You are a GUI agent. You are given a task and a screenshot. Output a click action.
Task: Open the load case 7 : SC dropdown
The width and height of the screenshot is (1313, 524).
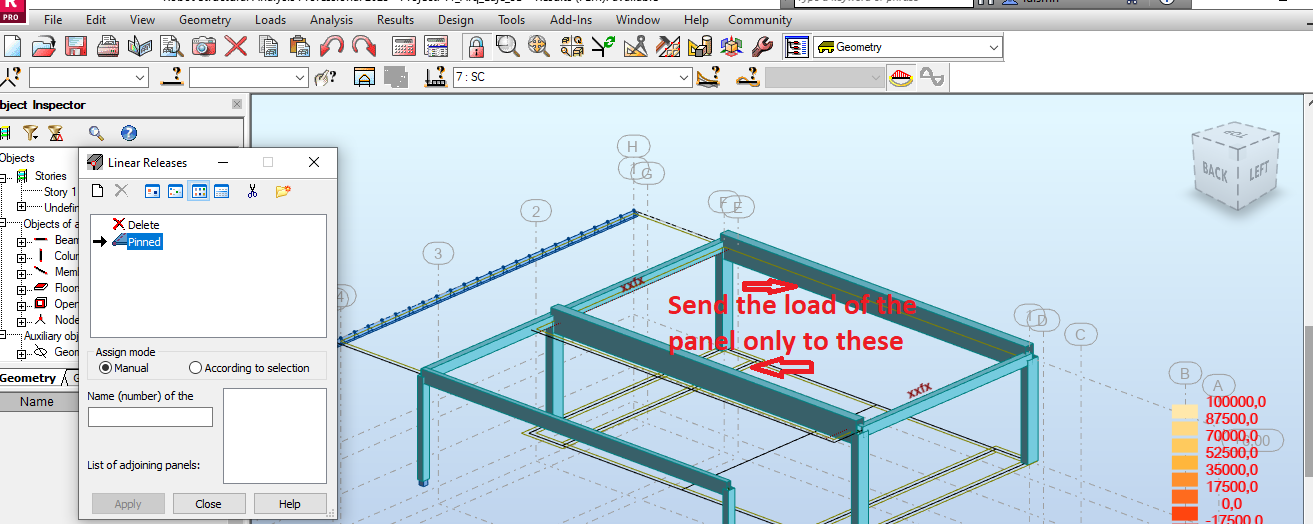tap(684, 77)
